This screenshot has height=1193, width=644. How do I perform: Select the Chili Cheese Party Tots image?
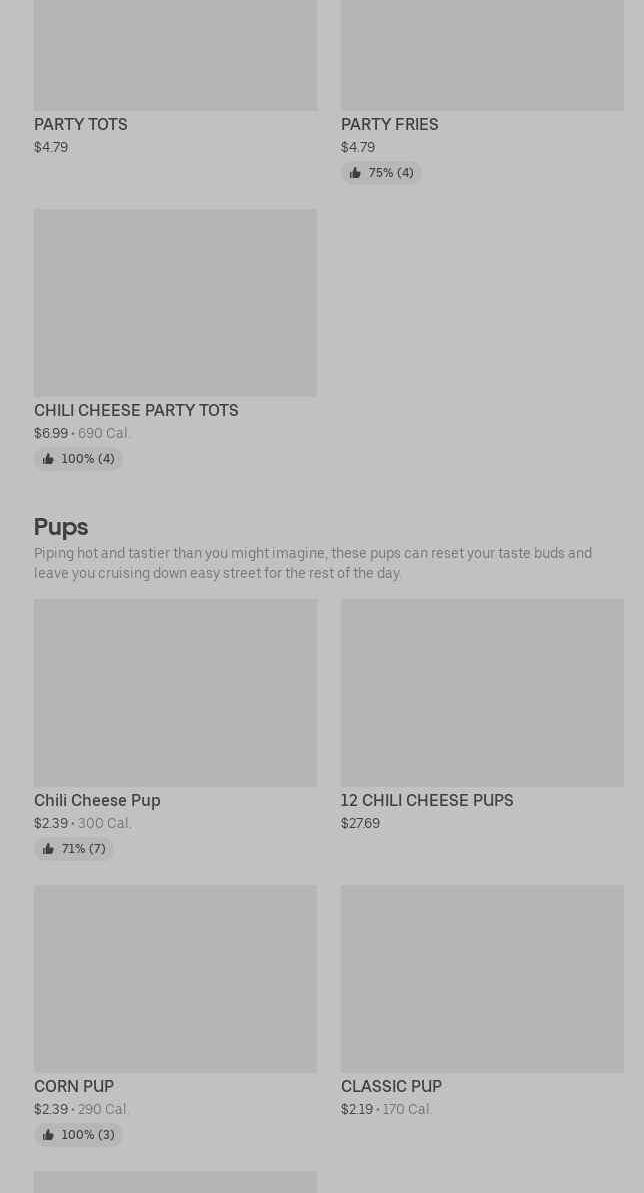(x=175, y=302)
